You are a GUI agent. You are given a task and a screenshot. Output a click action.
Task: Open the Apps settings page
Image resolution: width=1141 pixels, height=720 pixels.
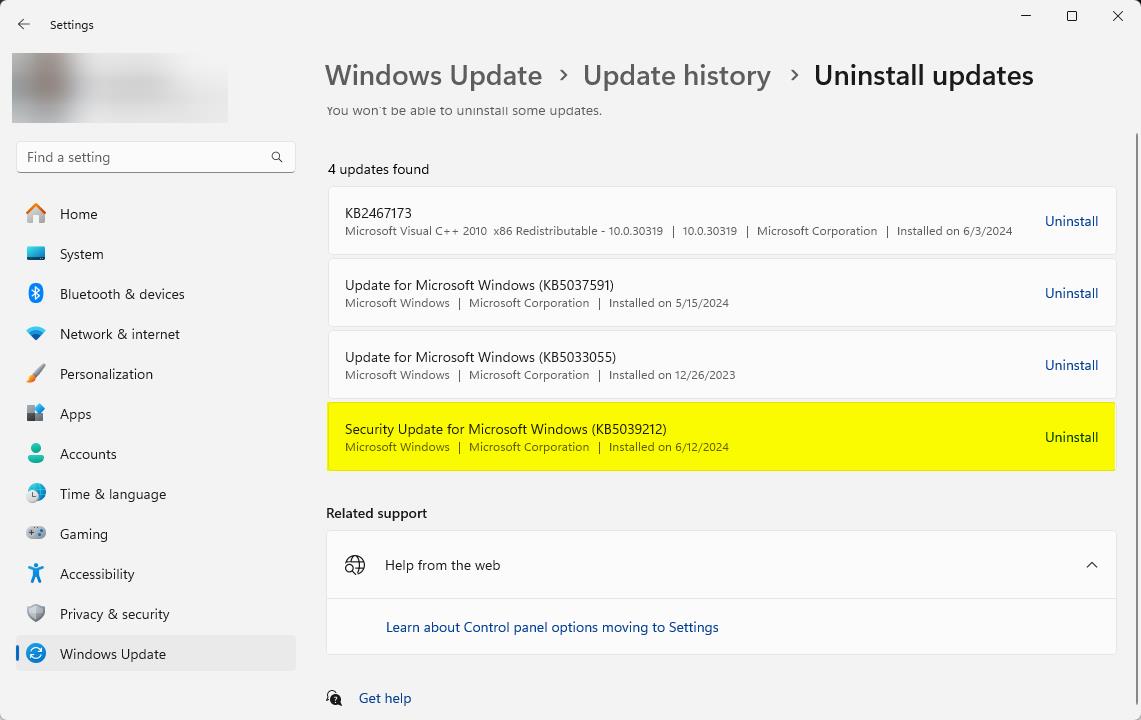tap(75, 414)
